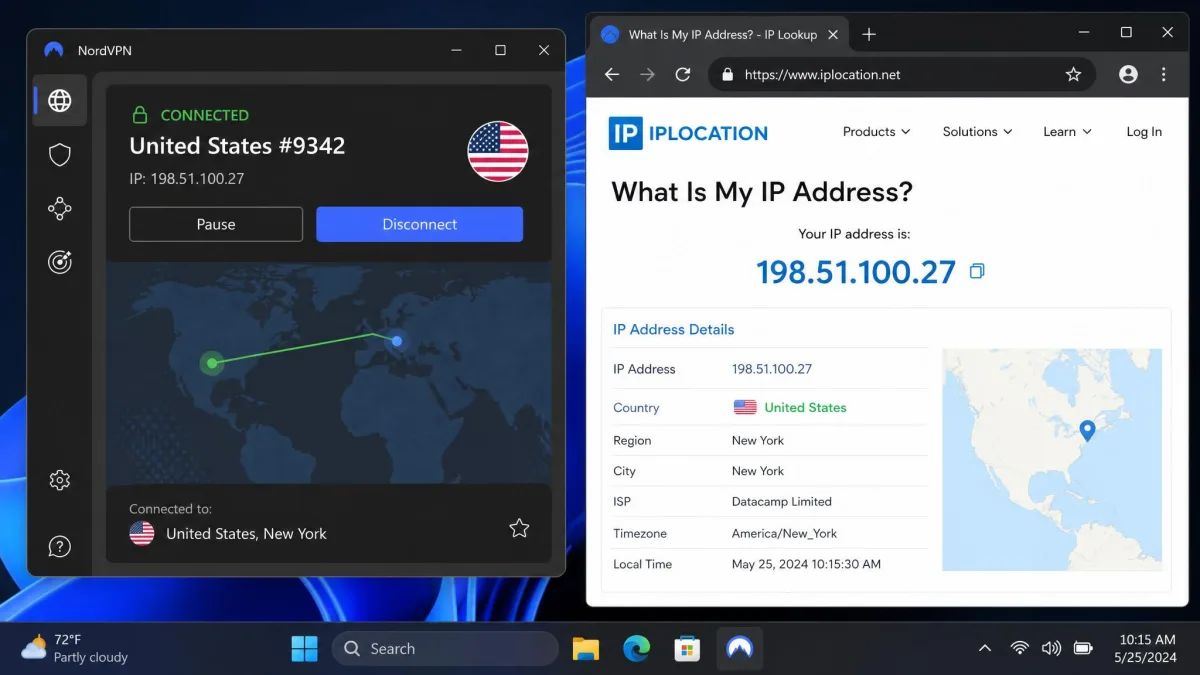Screen dimensions: 1200x675
Task: Expand the Learn menu
Action: [x=1067, y=132]
